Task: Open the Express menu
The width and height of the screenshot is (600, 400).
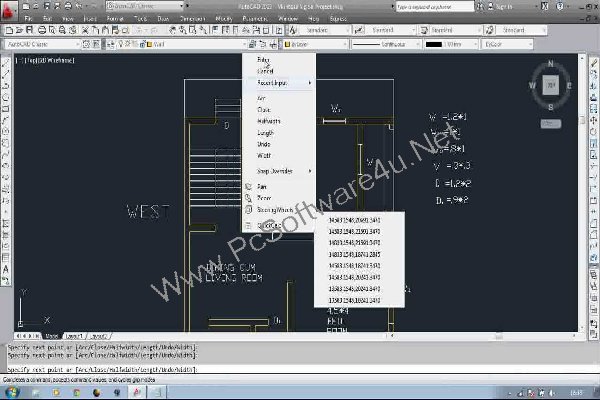Action: [x=338, y=18]
